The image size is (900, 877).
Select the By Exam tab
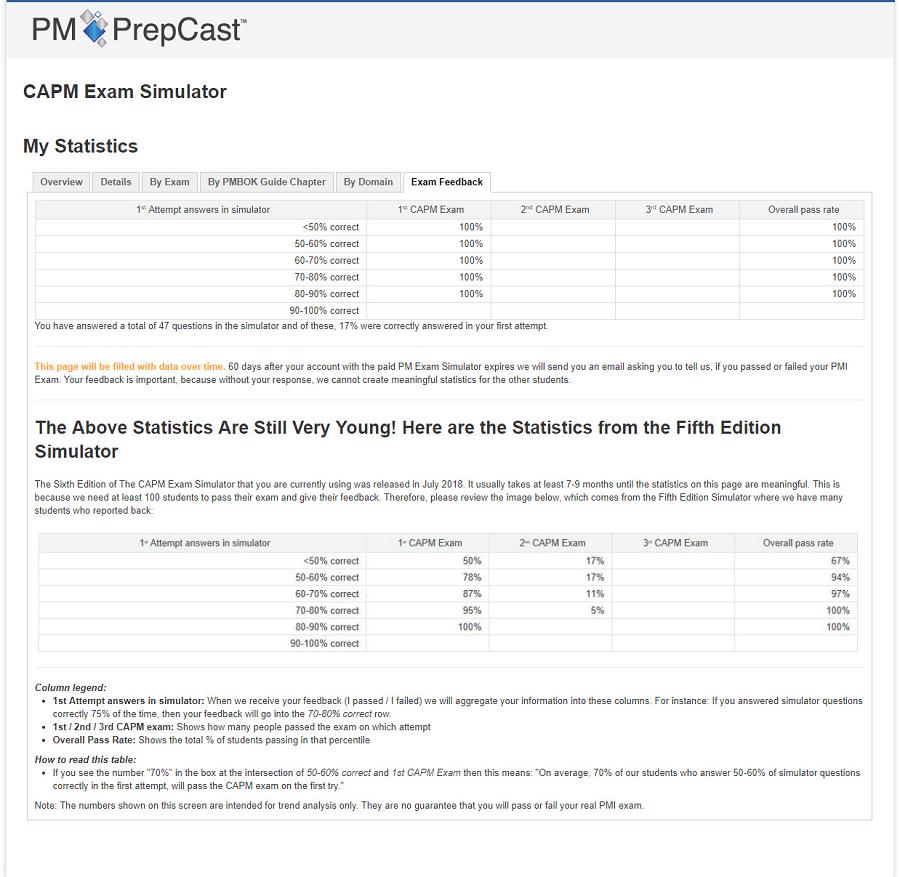tap(169, 182)
